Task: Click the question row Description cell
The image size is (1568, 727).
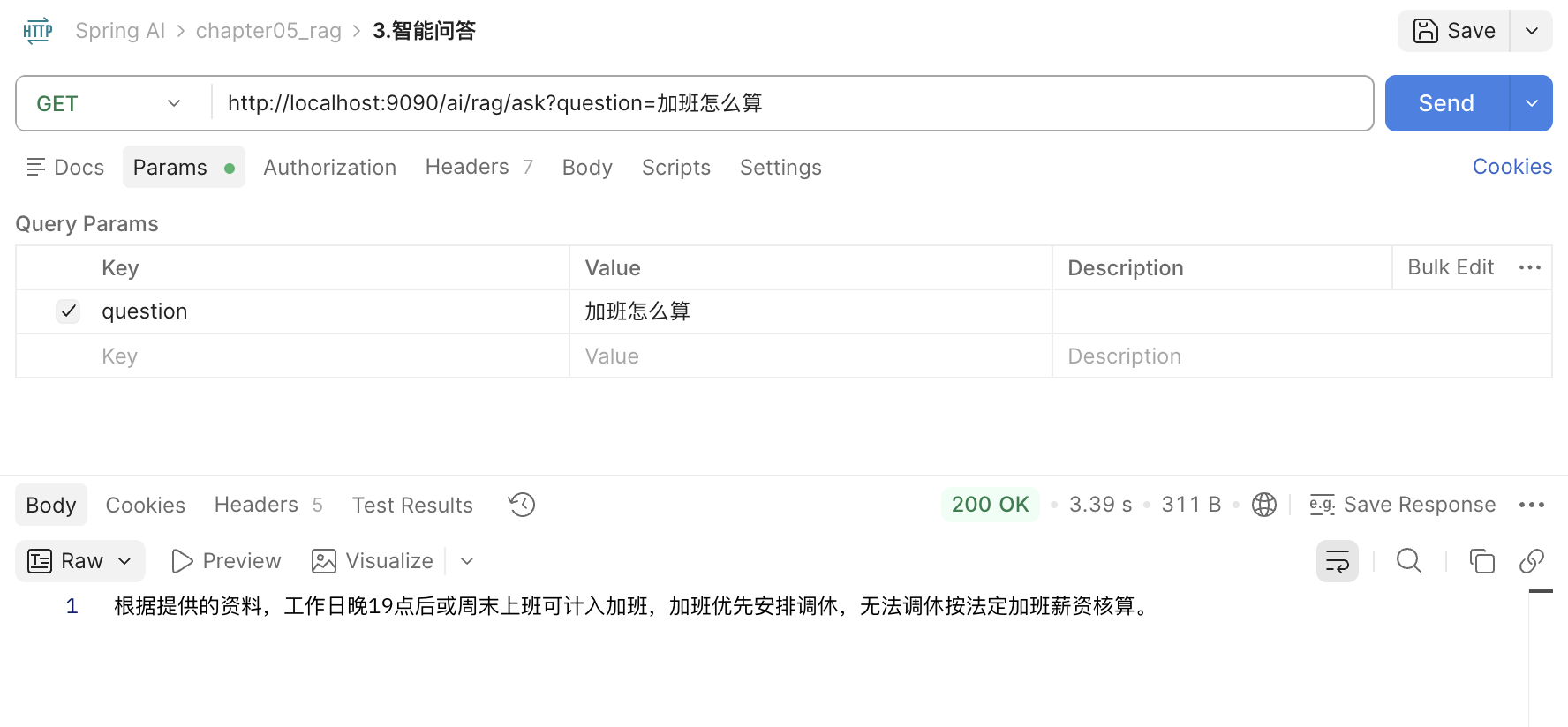Action: [x=1301, y=311]
